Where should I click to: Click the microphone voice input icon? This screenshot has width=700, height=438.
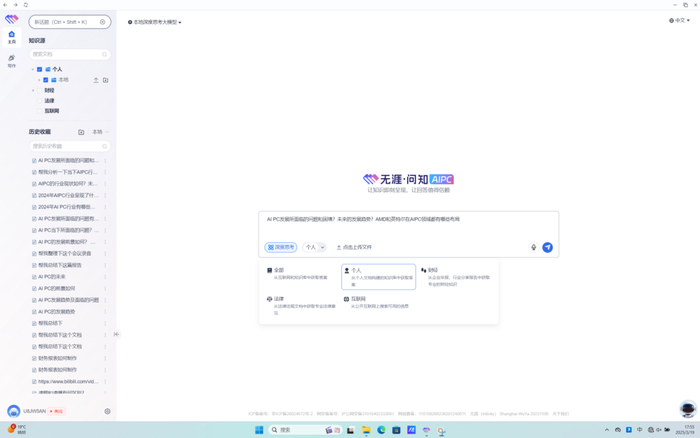click(533, 247)
